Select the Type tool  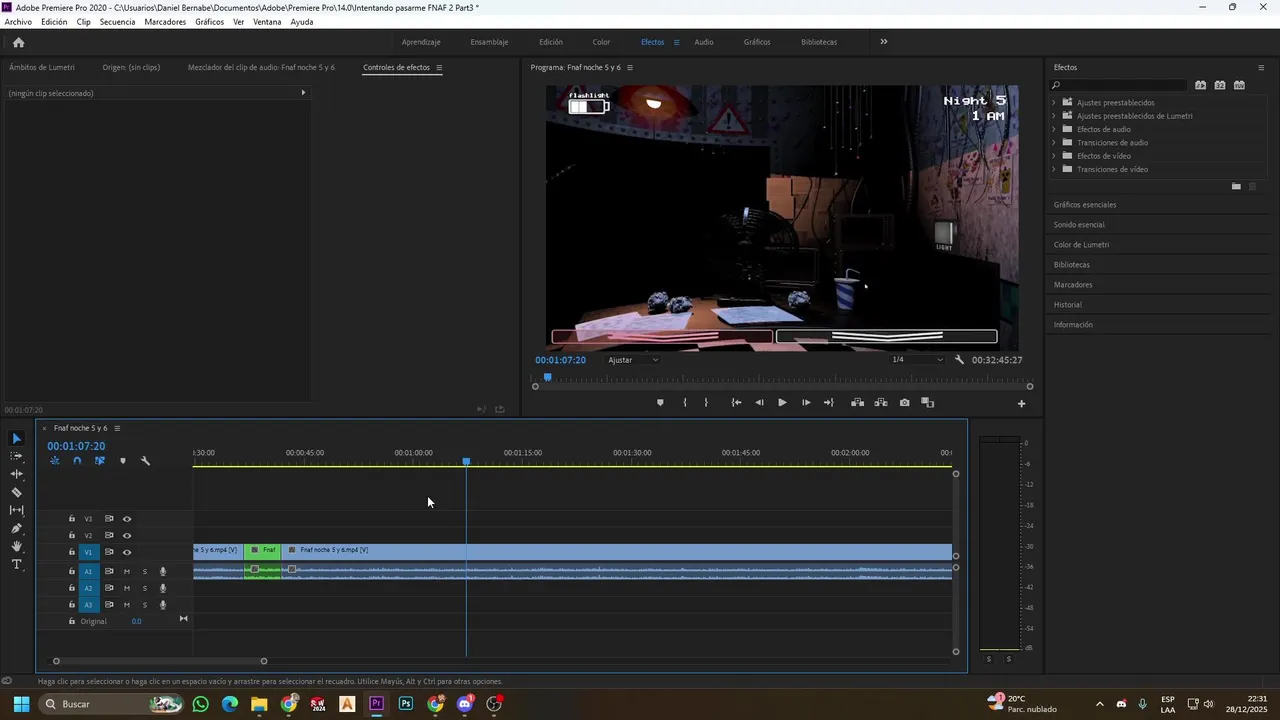click(x=16, y=565)
